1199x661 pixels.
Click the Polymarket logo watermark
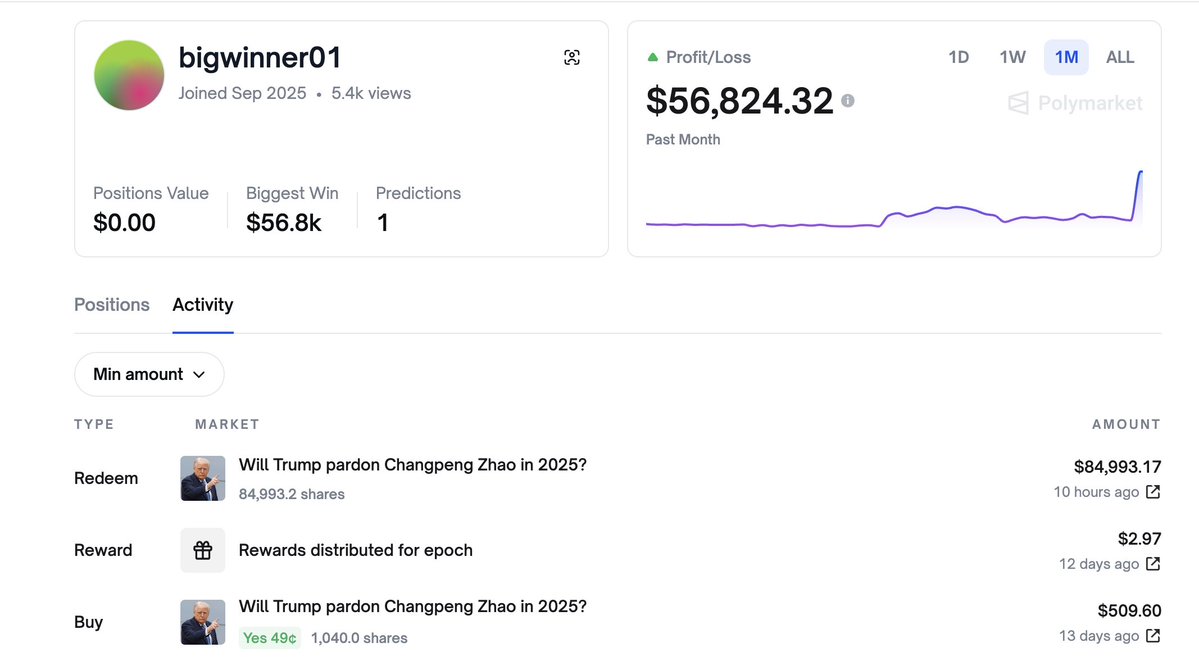(1075, 103)
